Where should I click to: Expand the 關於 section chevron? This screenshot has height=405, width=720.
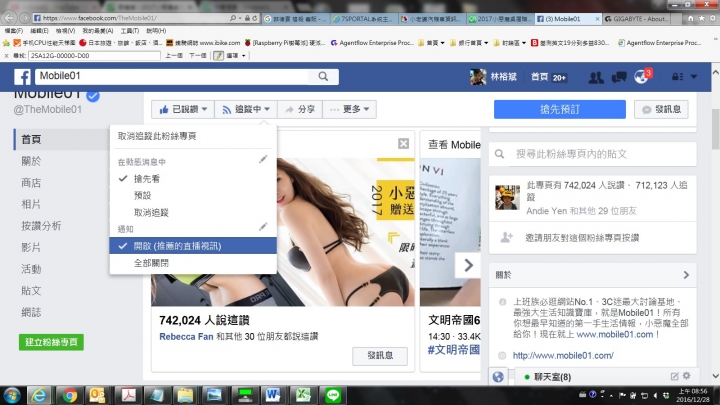[686, 275]
